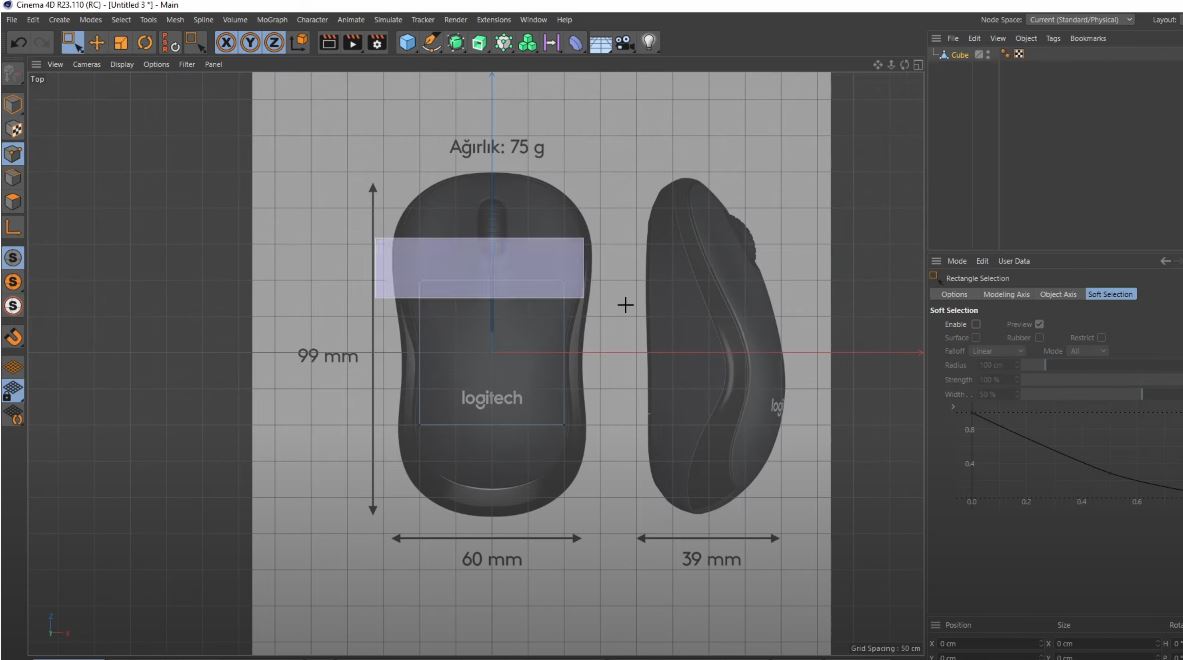Toggle the Restrict checkbox

point(1102,338)
